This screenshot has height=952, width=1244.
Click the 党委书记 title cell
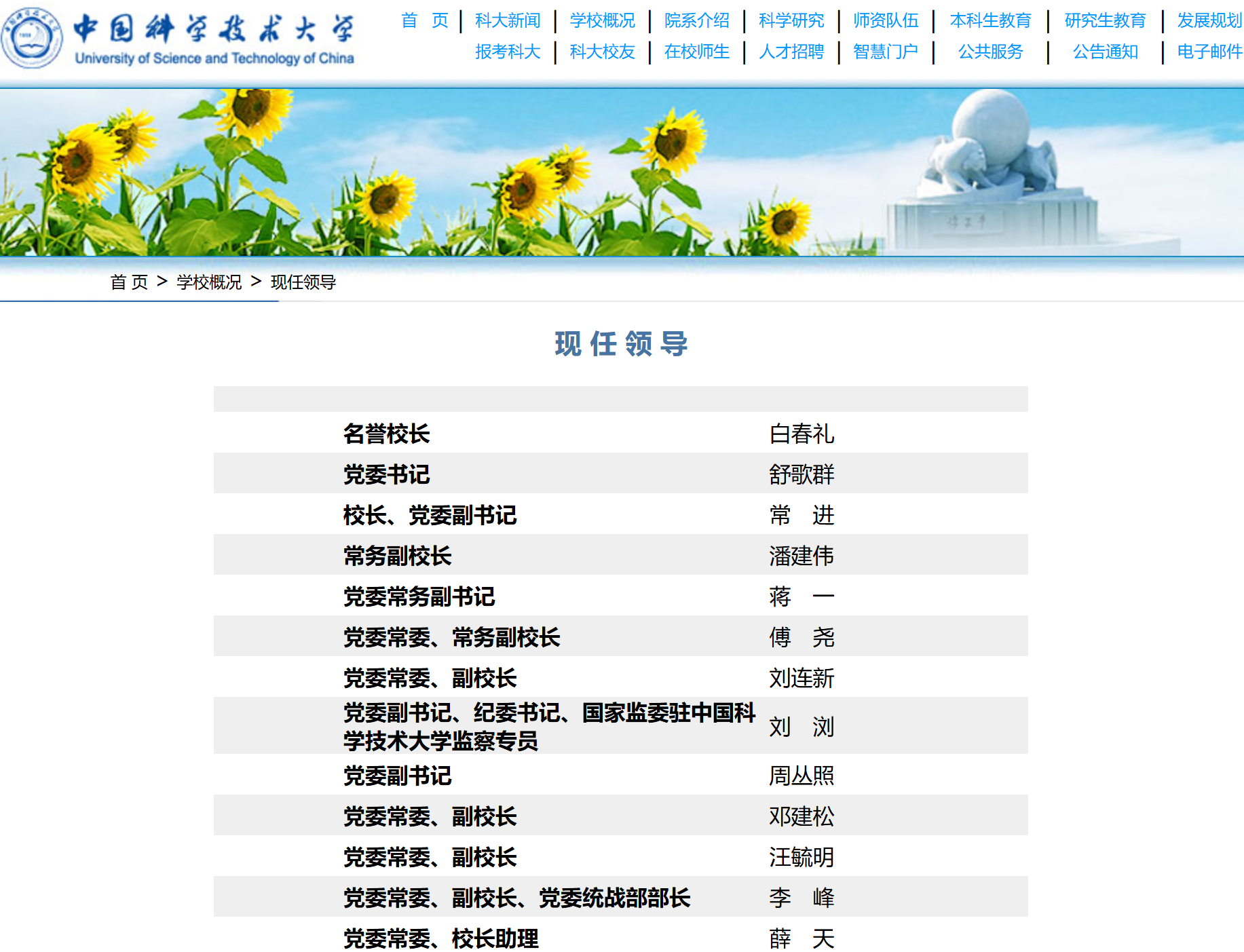[x=386, y=474]
